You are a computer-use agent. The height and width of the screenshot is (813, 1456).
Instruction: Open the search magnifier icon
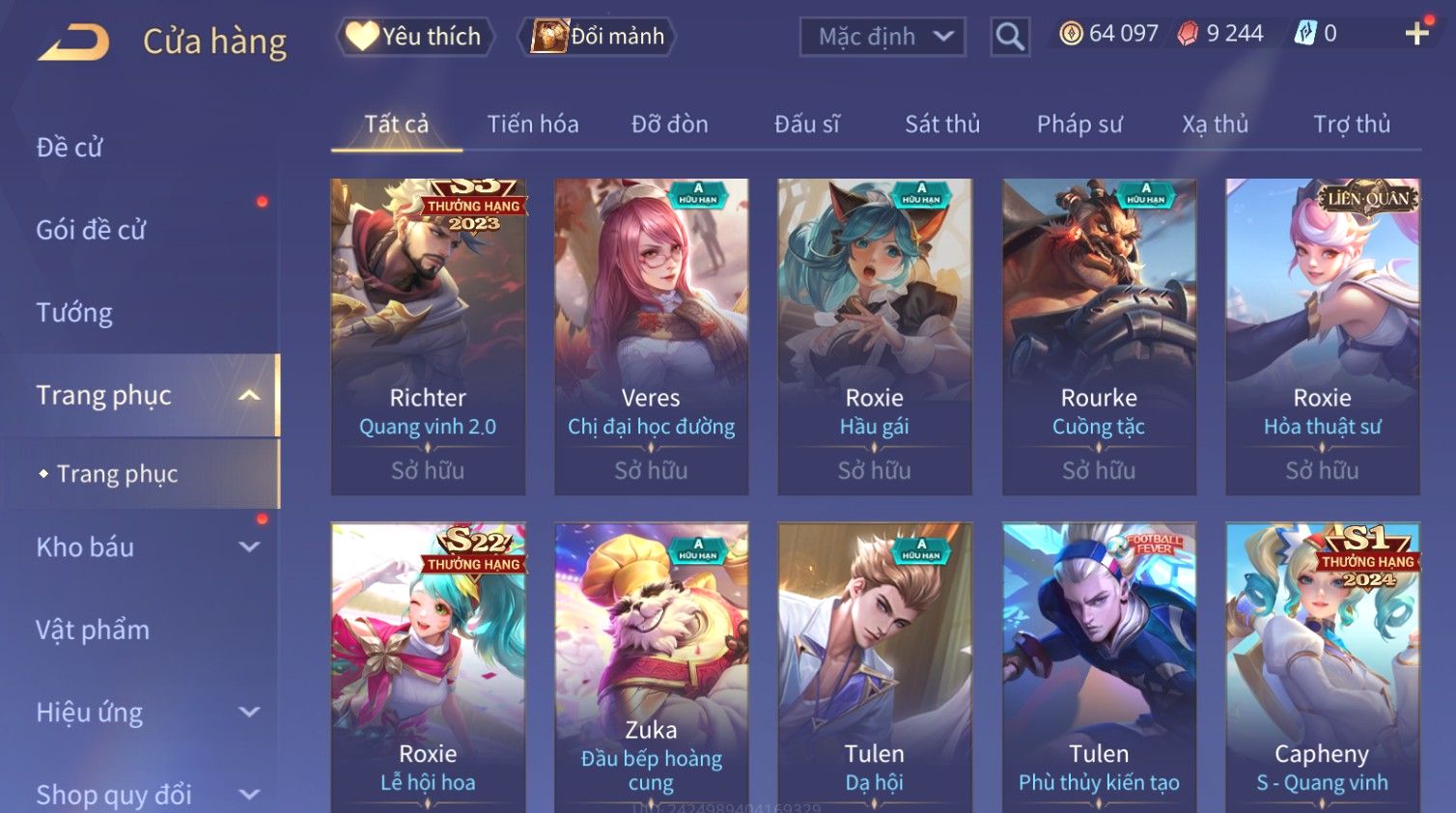[1010, 37]
